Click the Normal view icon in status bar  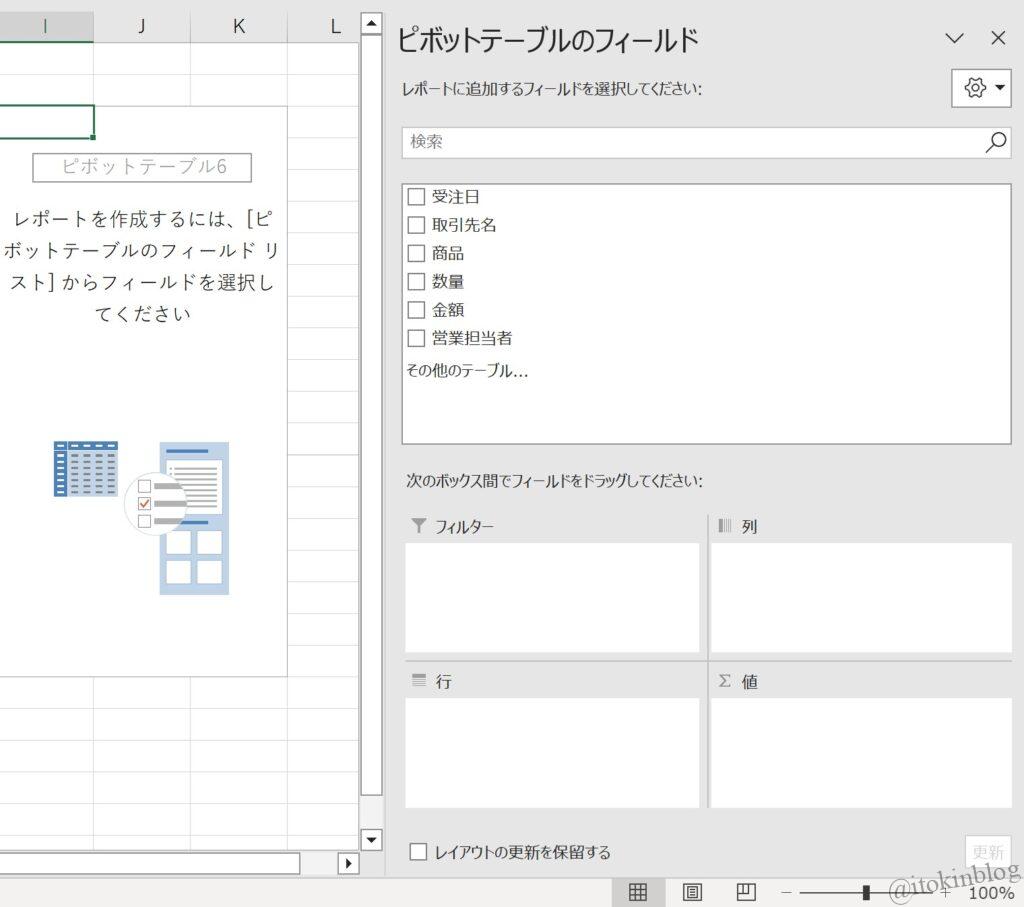637,892
